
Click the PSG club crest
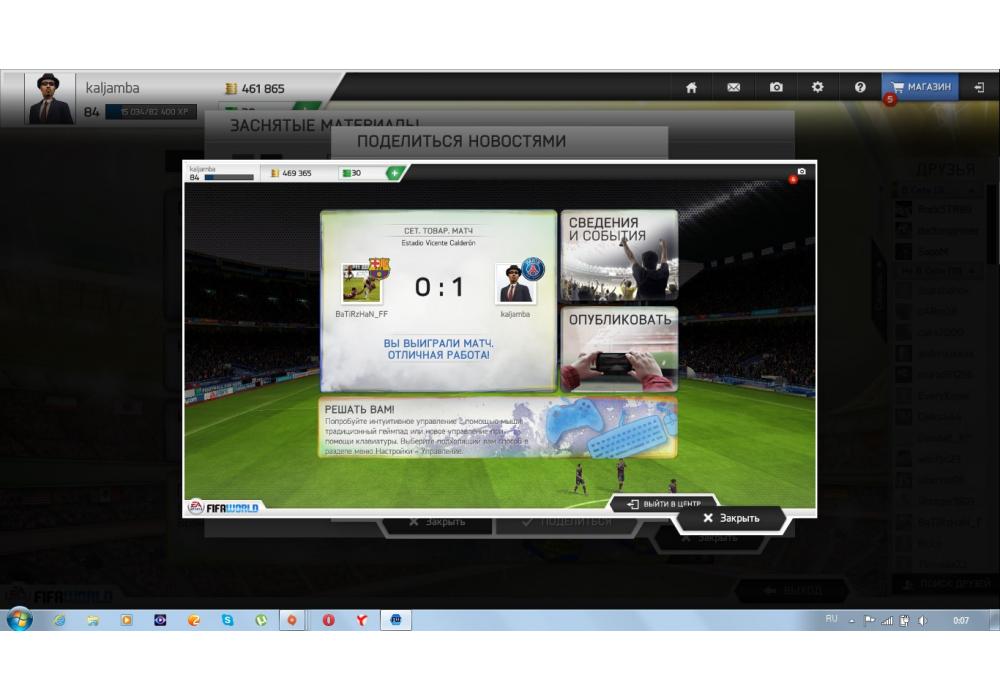click(x=533, y=269)
